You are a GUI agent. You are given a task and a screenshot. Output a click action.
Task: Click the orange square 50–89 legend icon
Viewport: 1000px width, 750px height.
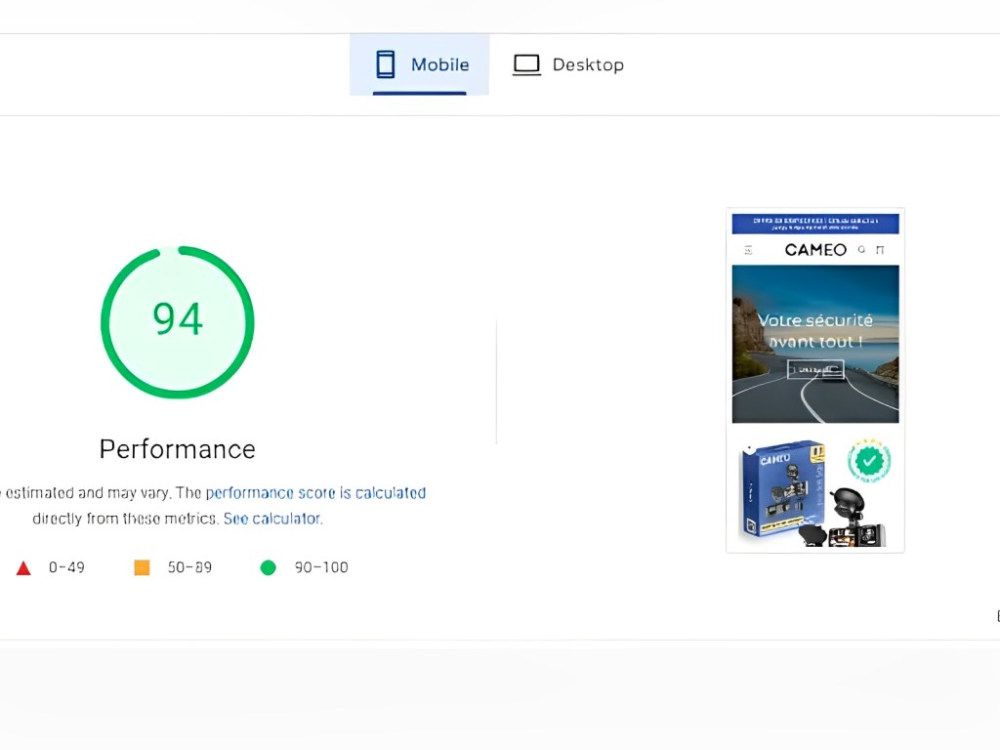point(142,567)
